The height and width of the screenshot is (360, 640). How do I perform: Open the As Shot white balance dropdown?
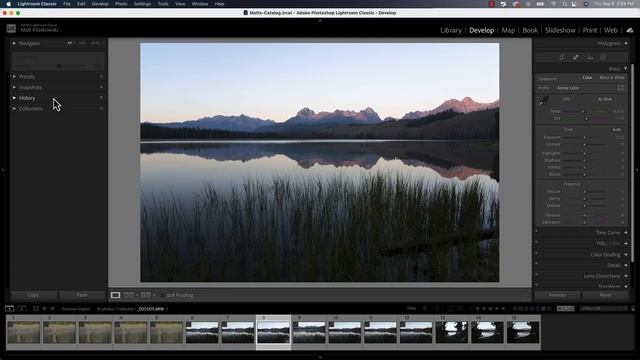coord(605,99)
